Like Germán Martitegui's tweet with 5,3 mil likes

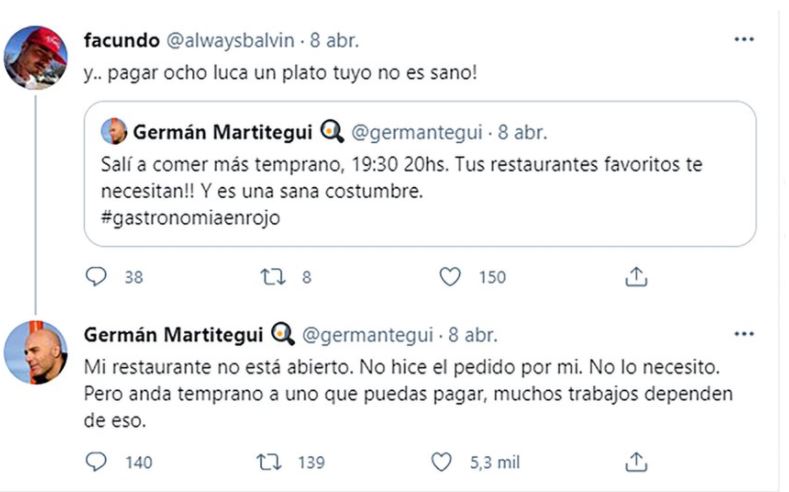pos(441,461)
